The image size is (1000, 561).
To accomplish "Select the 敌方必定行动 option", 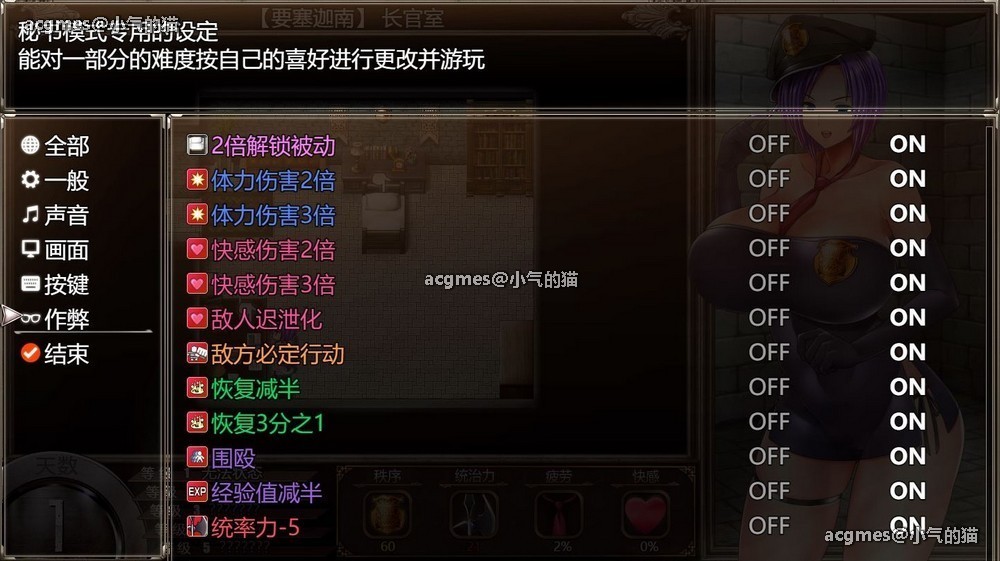I will 277,354.
